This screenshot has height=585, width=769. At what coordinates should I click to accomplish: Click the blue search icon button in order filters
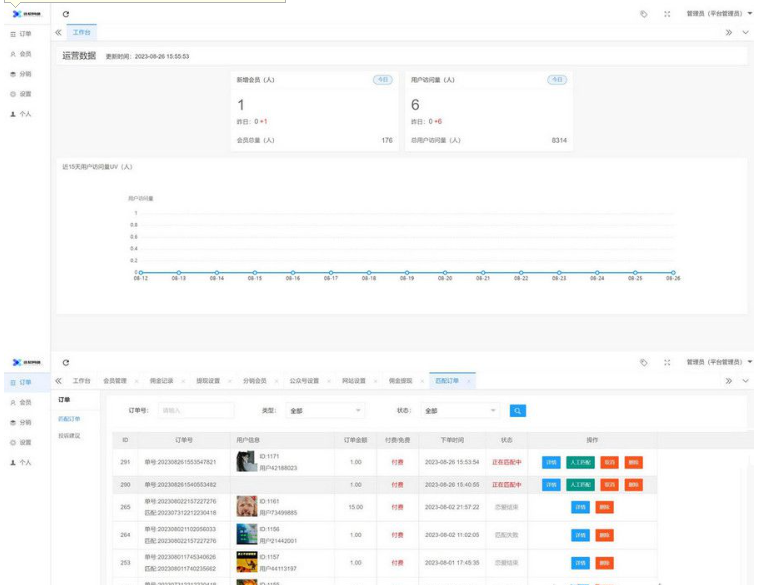click(517, 410)
